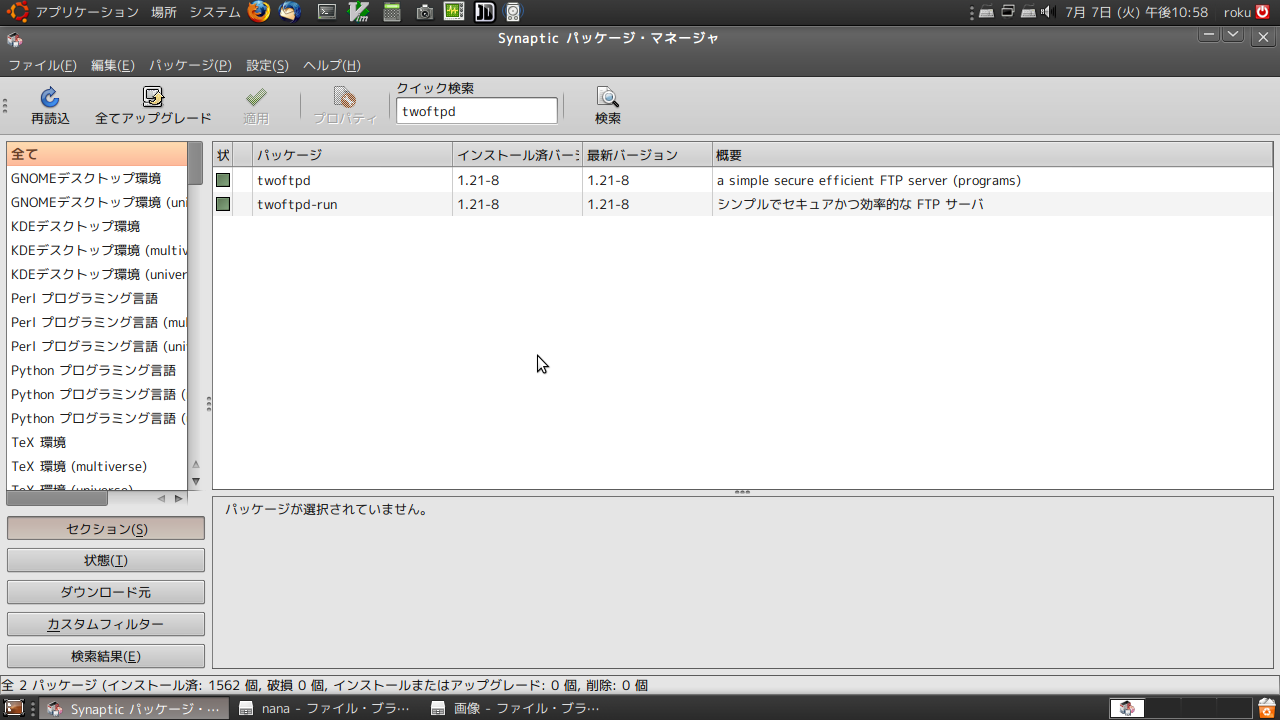The height and width of the screenshot is (720, 1280).
Task: Launch Firefox from the top panel
Action: (259, 12)
